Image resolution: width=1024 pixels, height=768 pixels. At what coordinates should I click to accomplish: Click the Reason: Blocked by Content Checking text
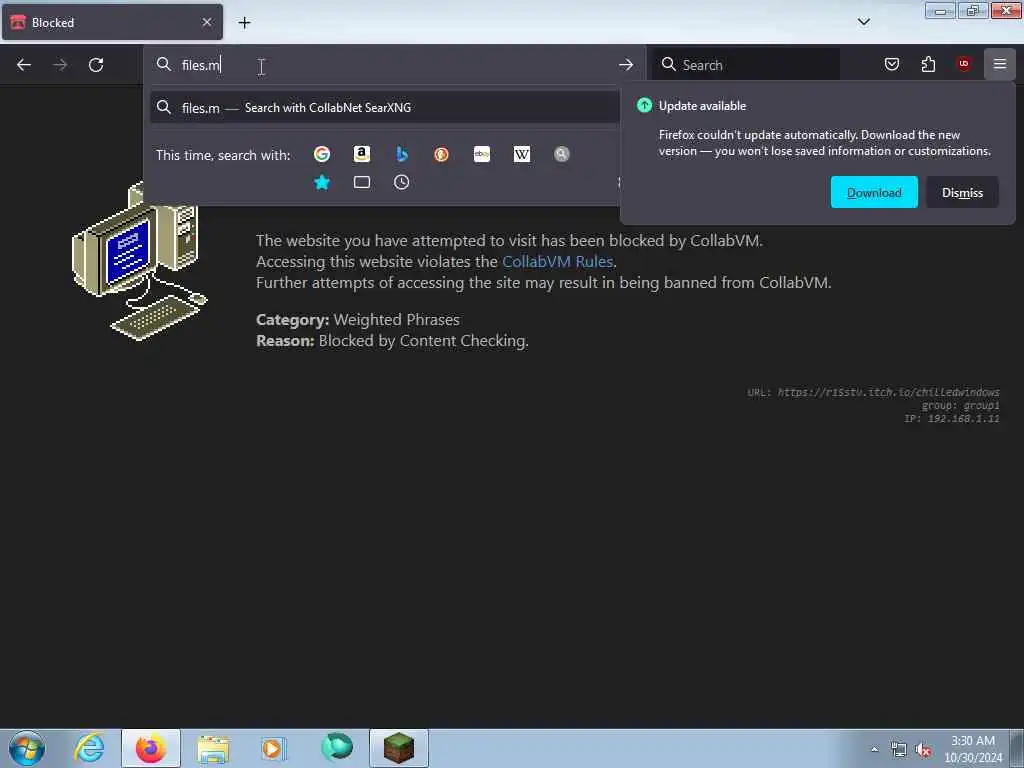click(392, 341)
